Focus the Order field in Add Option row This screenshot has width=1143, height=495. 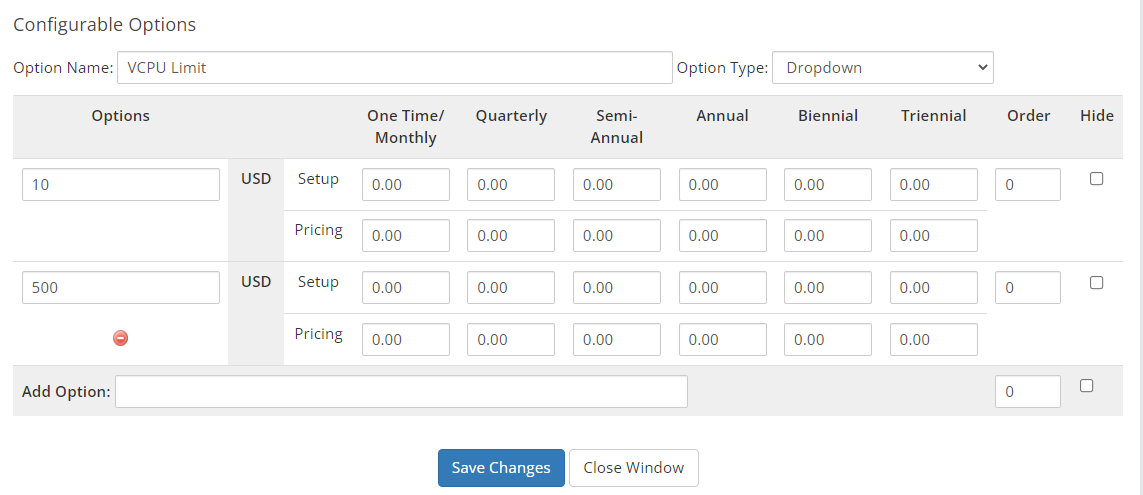1027,392
